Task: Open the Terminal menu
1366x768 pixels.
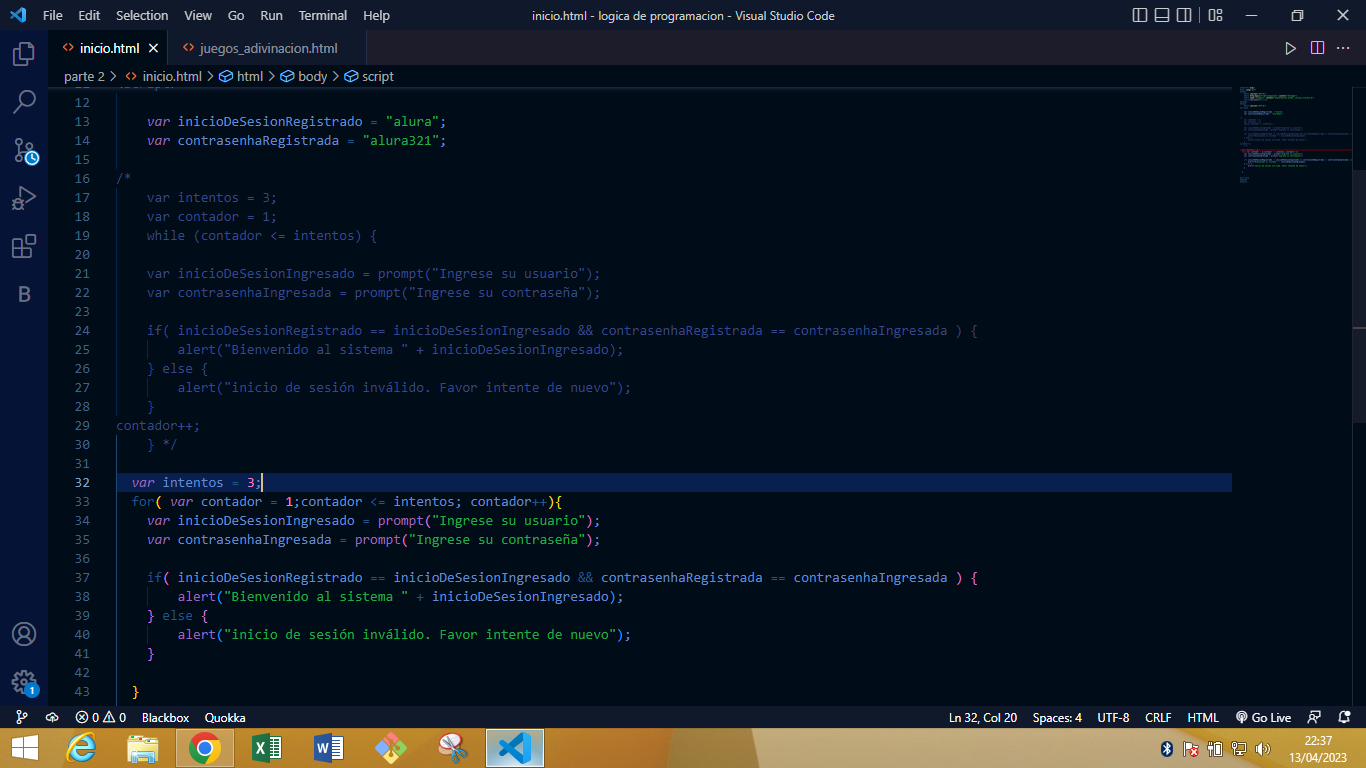Action: (x=323, y=15)
